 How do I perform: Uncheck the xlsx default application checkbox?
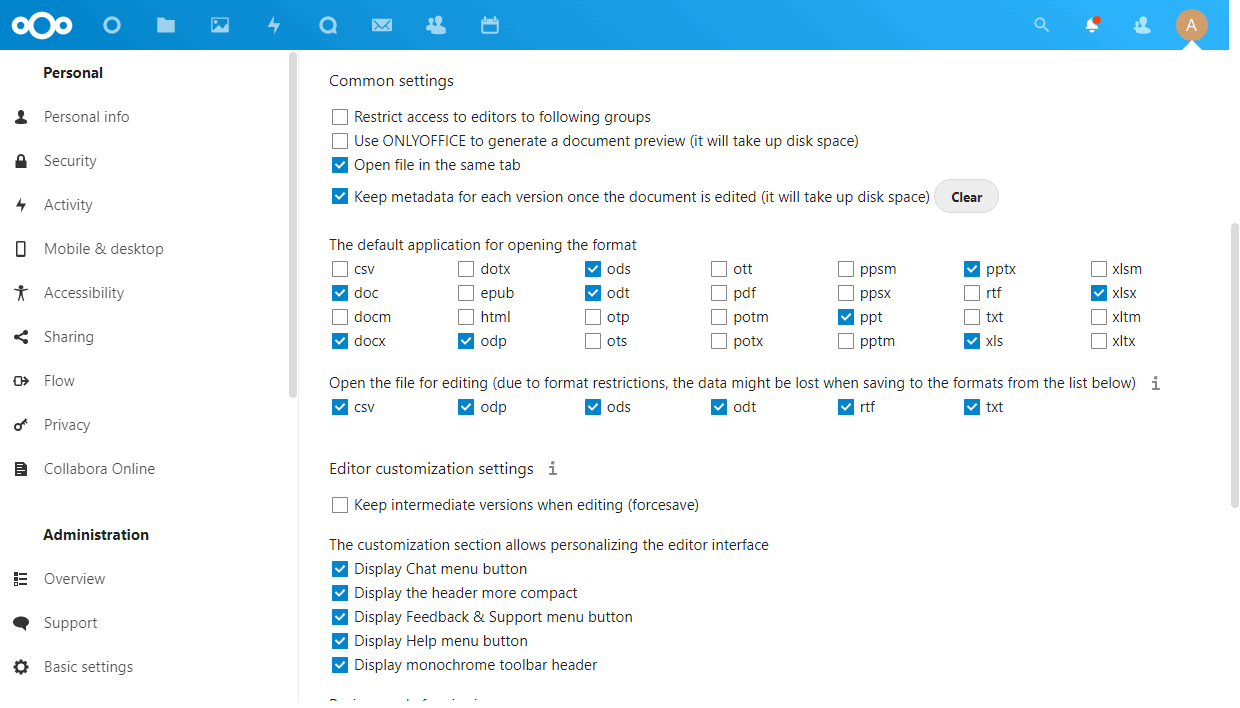pyautogui.click(x=1099, y=293)
